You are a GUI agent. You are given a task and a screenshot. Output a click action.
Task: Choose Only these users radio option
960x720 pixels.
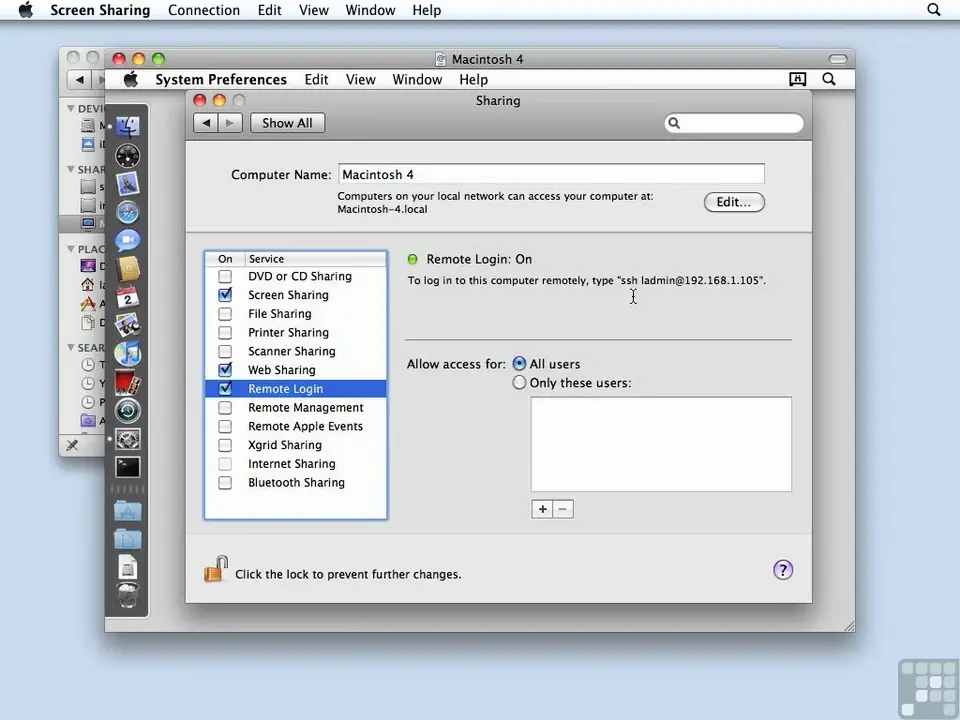coord(519,383)
